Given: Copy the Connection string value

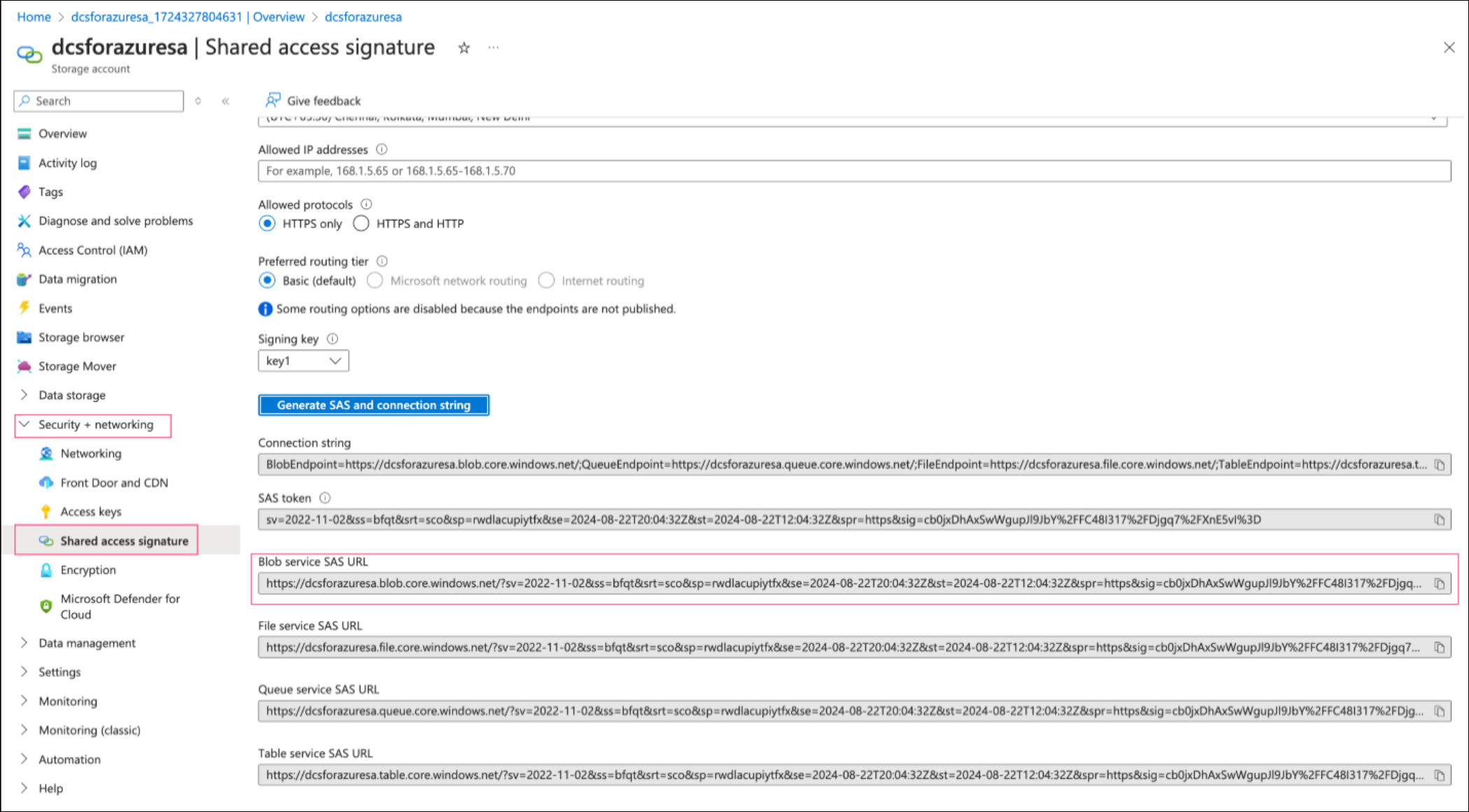Looking at the screenshot, I should (x=1440, y=465).
